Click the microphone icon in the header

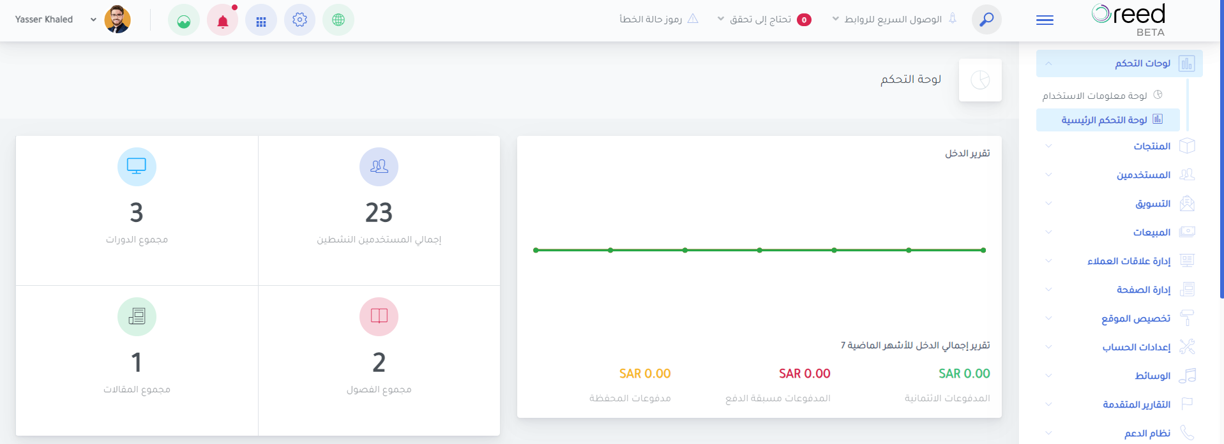tap(953, 19)
